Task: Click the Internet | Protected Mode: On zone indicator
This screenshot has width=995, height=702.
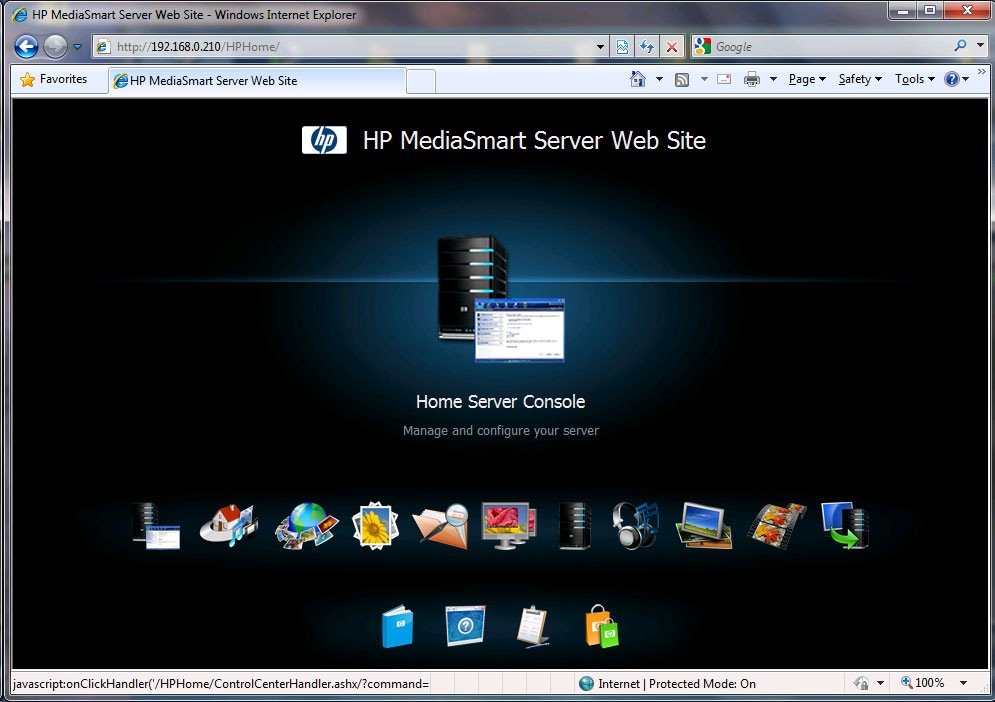Action: click(667, 684)
